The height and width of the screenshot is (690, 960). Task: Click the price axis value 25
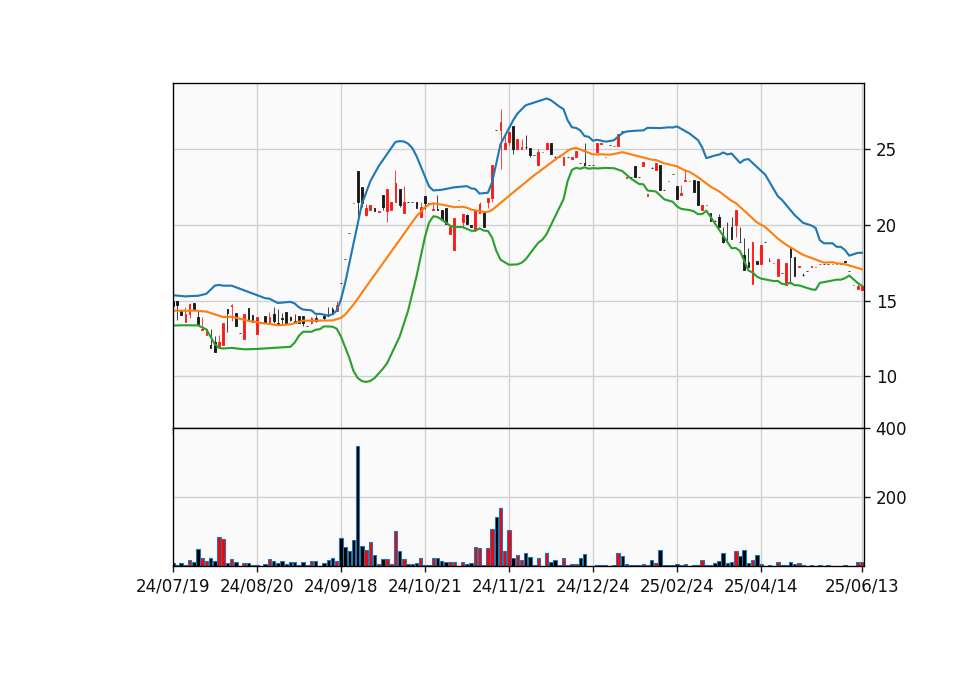tap(886, 150)
